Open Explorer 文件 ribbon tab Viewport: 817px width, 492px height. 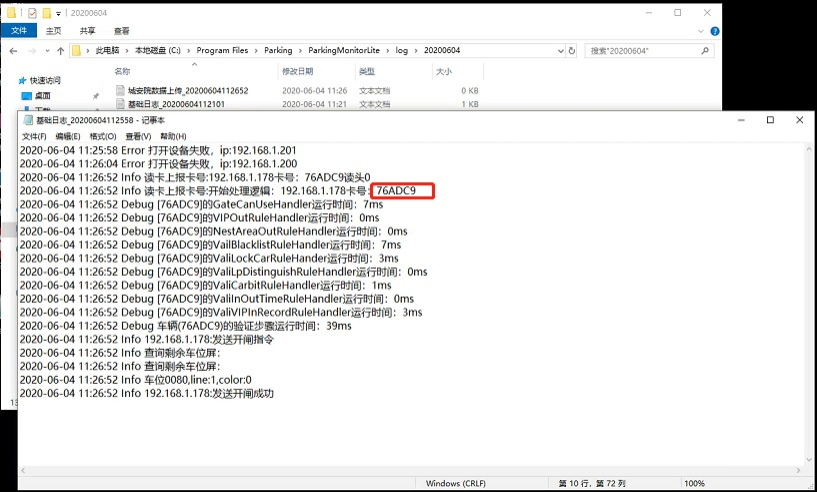19,31
